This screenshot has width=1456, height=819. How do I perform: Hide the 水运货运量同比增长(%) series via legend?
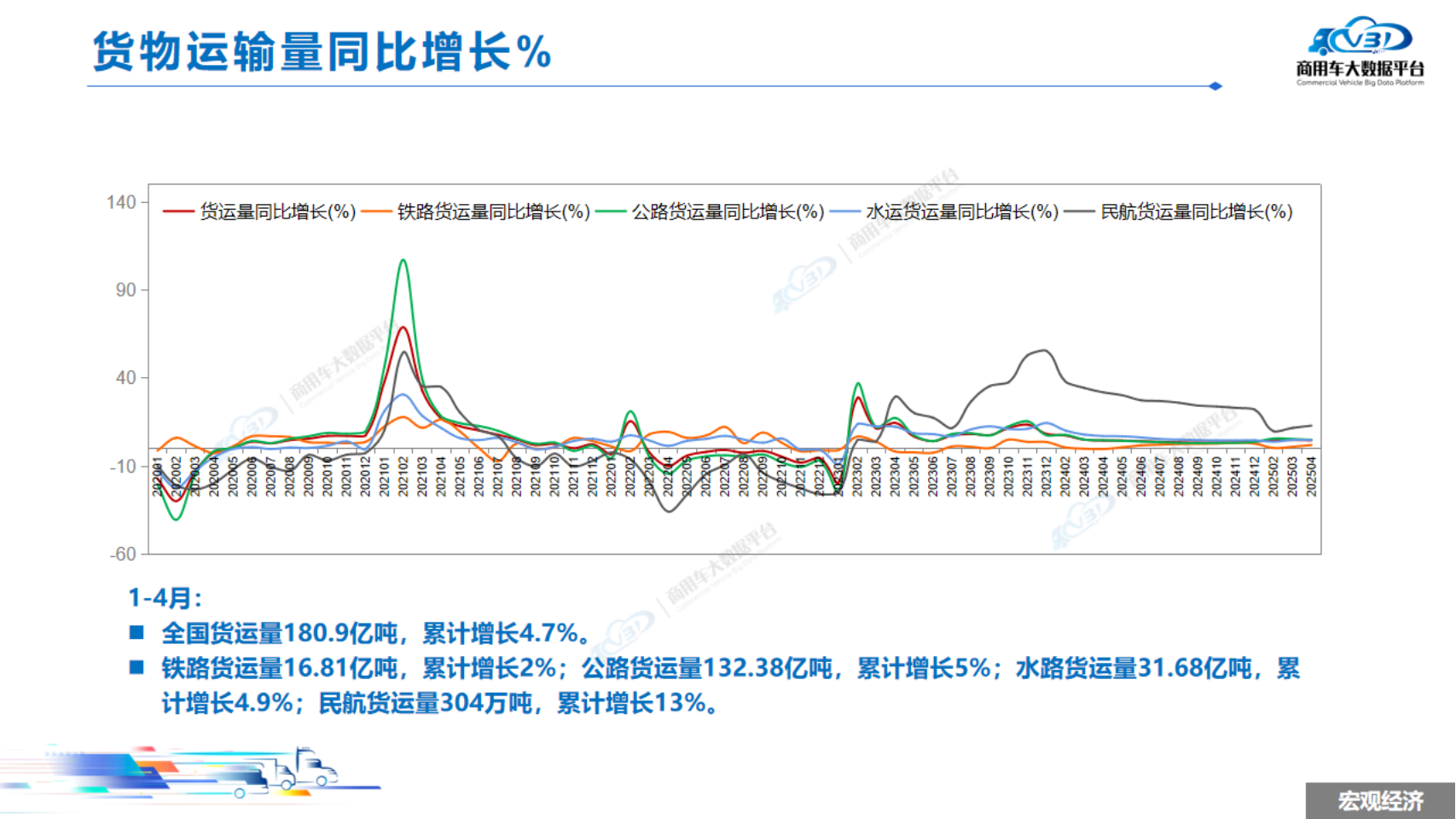(x=961, y=212)
